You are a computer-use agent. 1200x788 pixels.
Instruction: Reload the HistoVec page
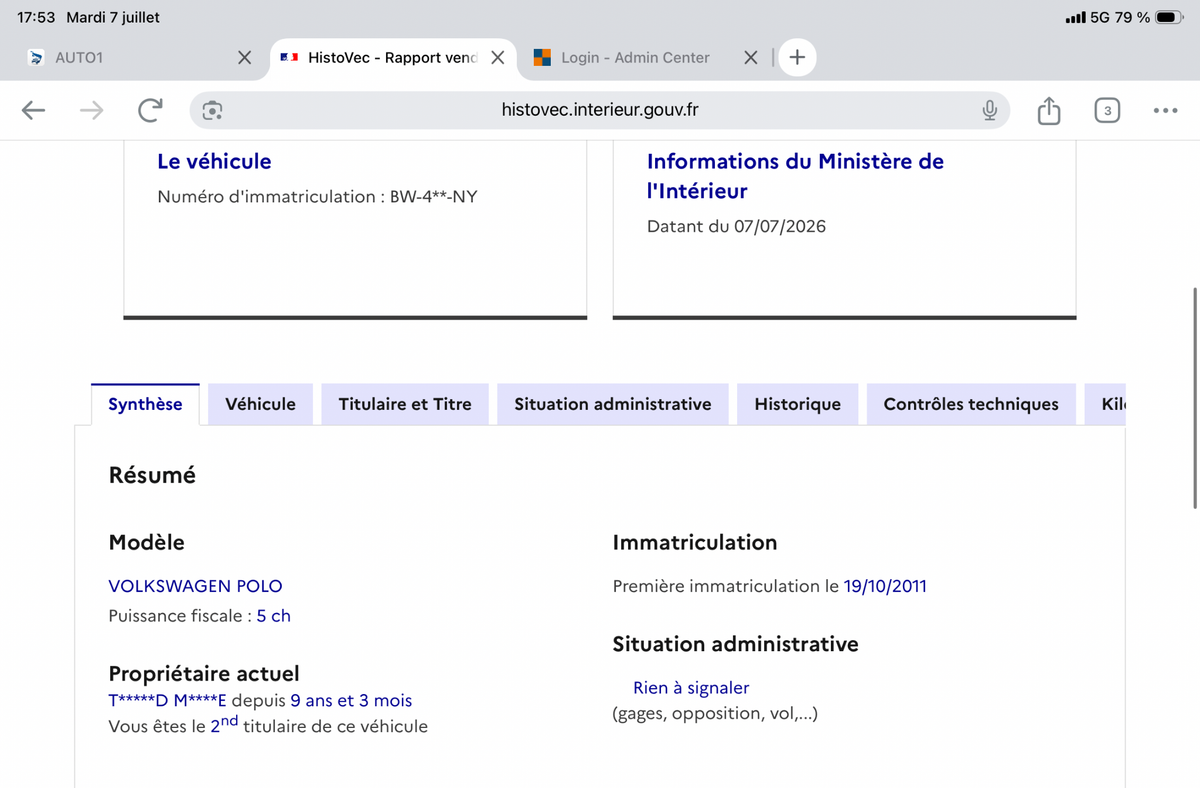click(x=150, y=110)
